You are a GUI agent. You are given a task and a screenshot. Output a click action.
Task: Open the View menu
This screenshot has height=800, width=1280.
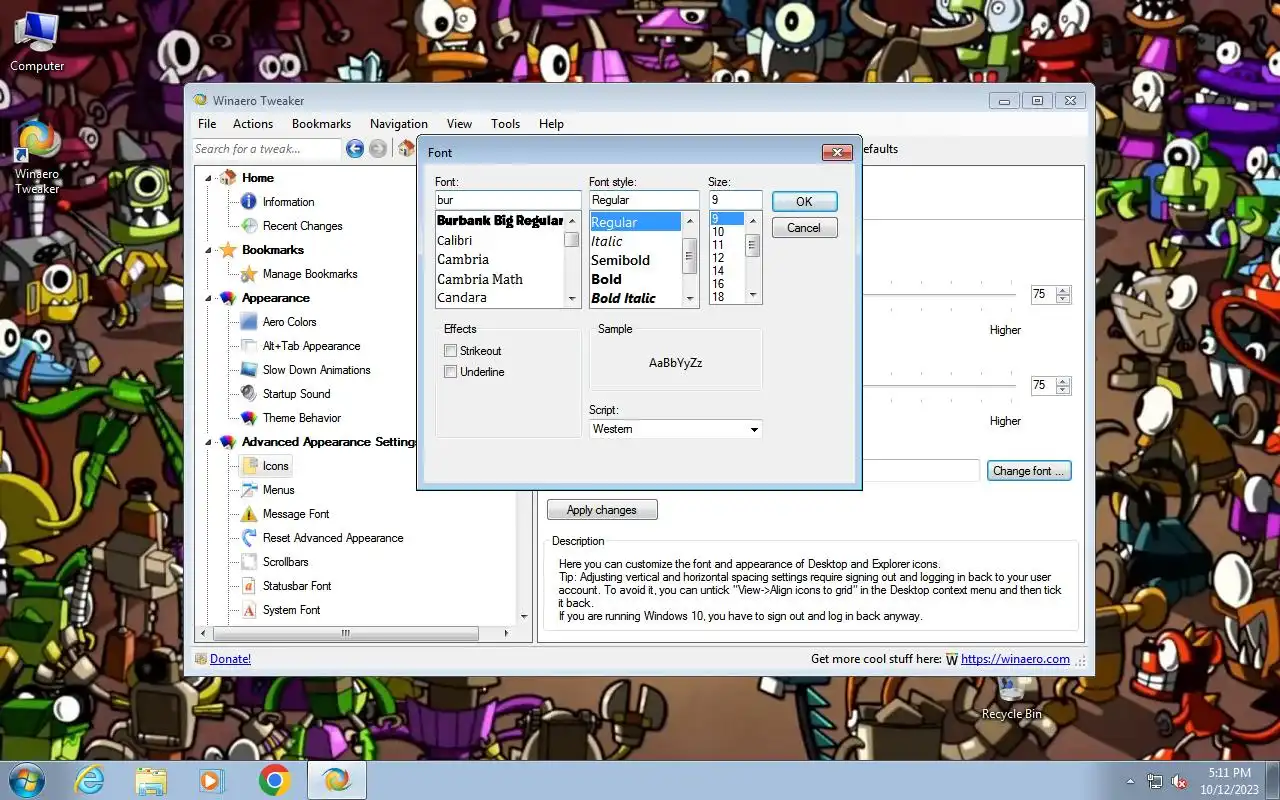(459, 124)
